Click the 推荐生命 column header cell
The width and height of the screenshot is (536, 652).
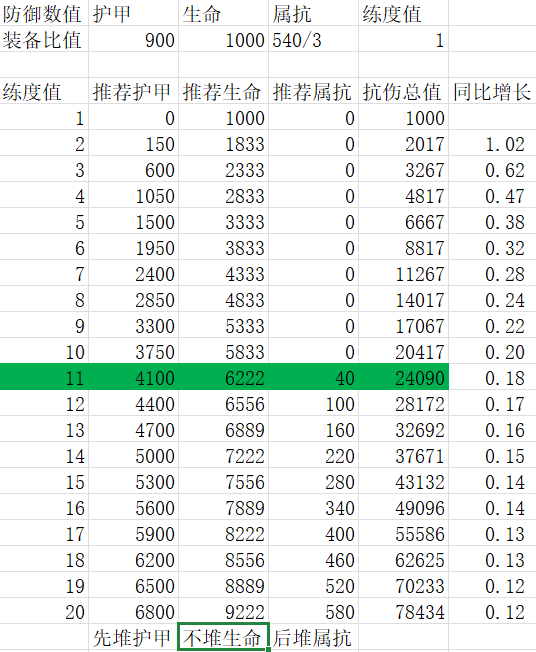pos(223,91)
